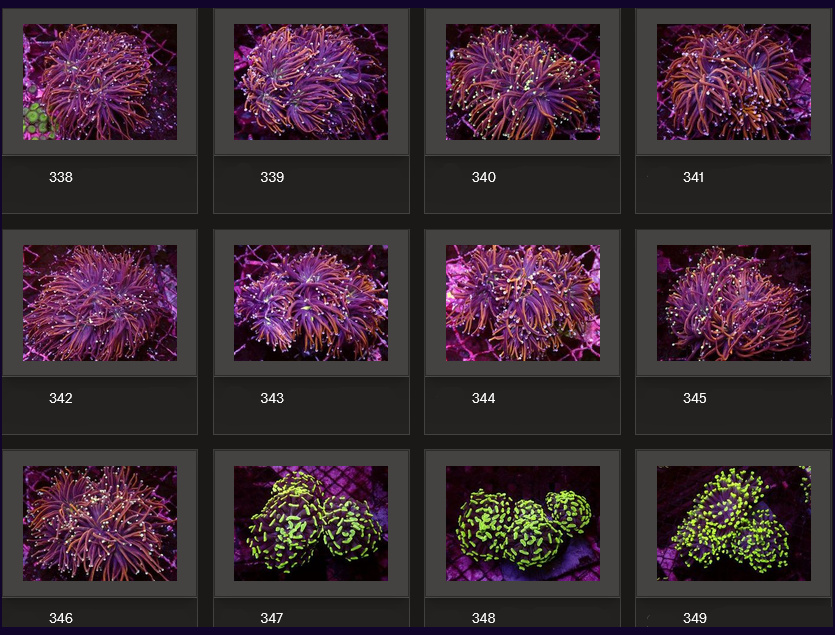Open coral thumbnail numbered 340
The image size is (835, 635).
523,82
